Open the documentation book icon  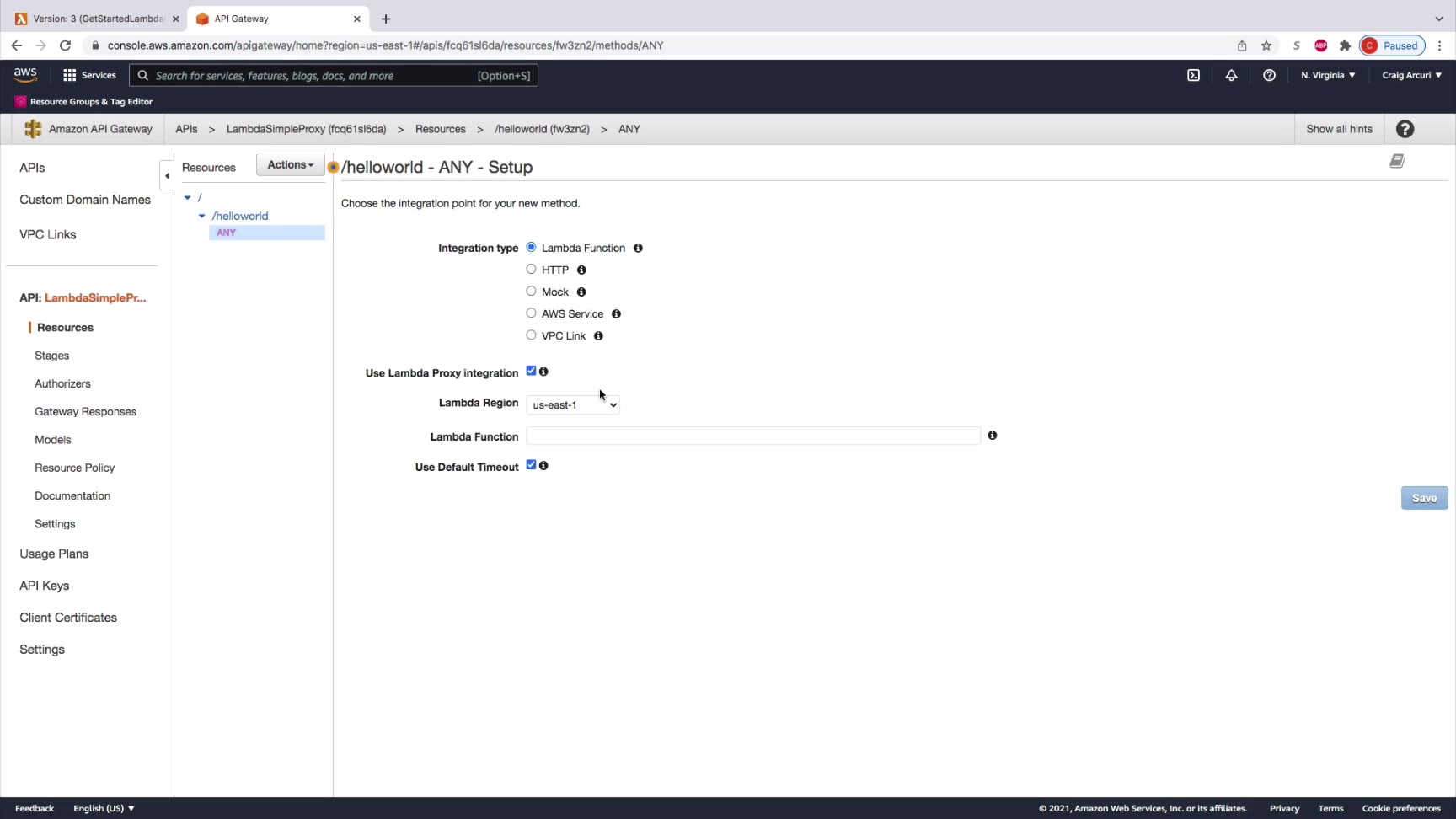click(x=1397, y=161)
